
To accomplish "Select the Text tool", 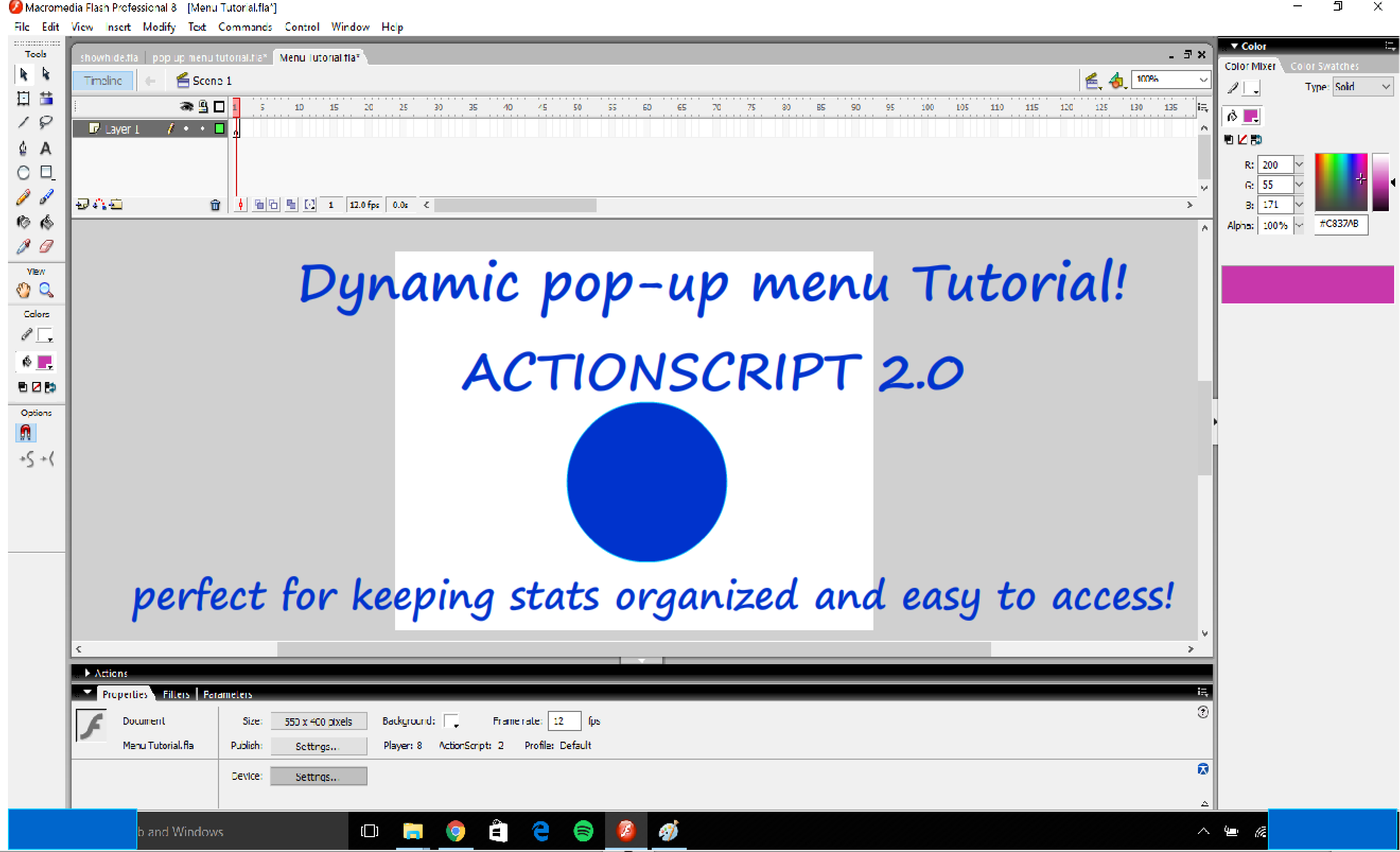I will pyautogui.click(x=46, y=148).
